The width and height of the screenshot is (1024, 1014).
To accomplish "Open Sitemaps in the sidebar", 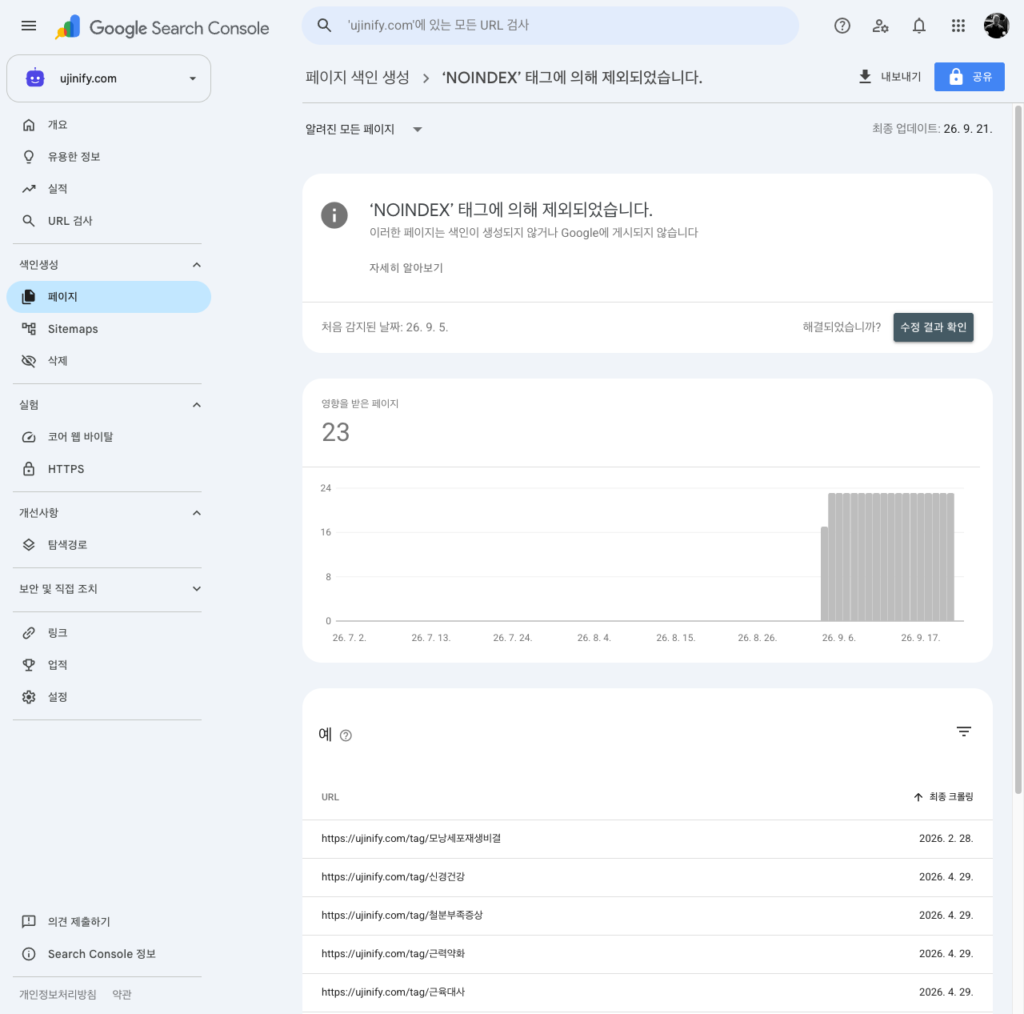I will [108, 329].
